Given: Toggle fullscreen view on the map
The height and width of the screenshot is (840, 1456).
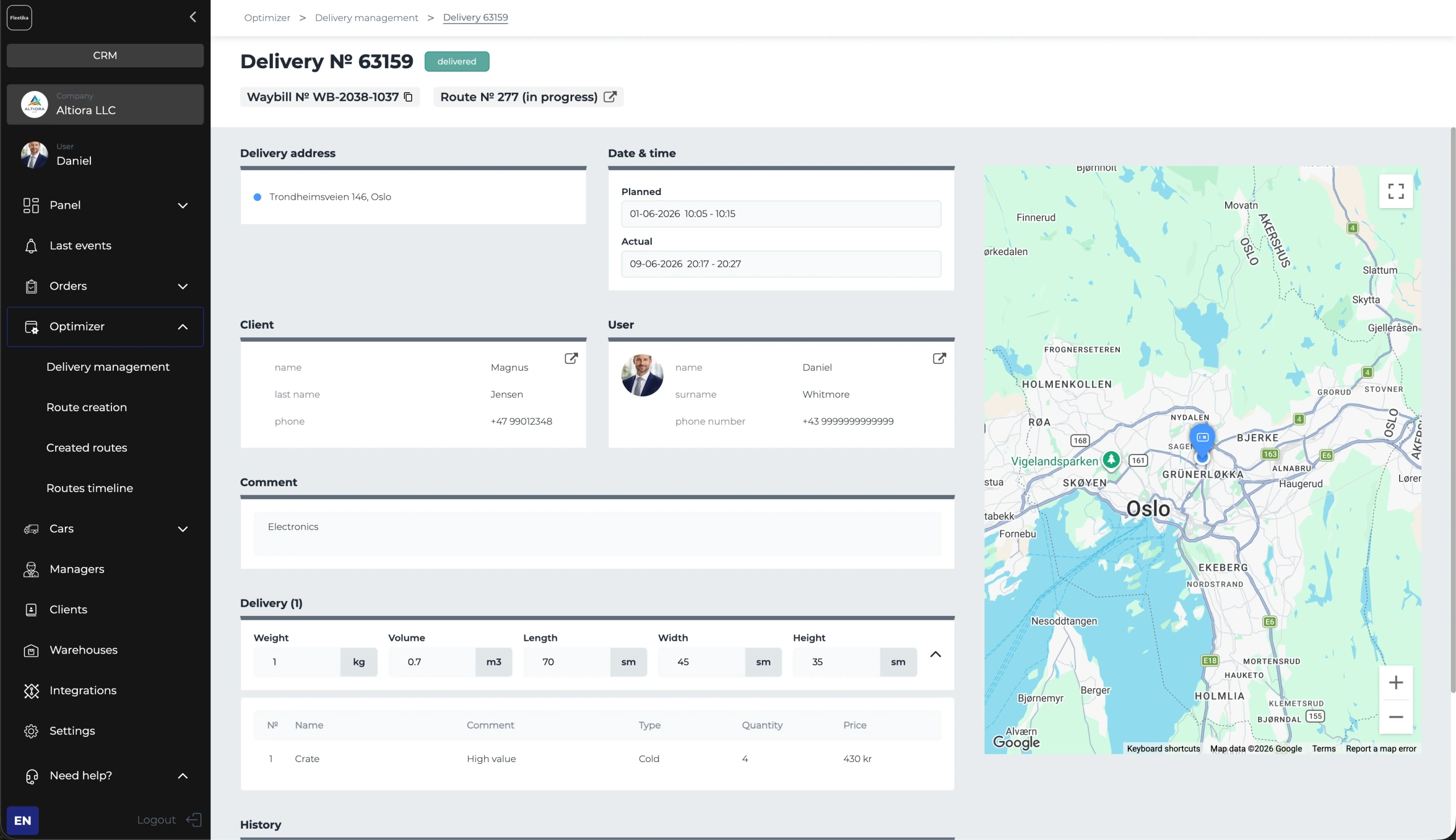Looking at the screenshot, I should tap(1396, 191).
